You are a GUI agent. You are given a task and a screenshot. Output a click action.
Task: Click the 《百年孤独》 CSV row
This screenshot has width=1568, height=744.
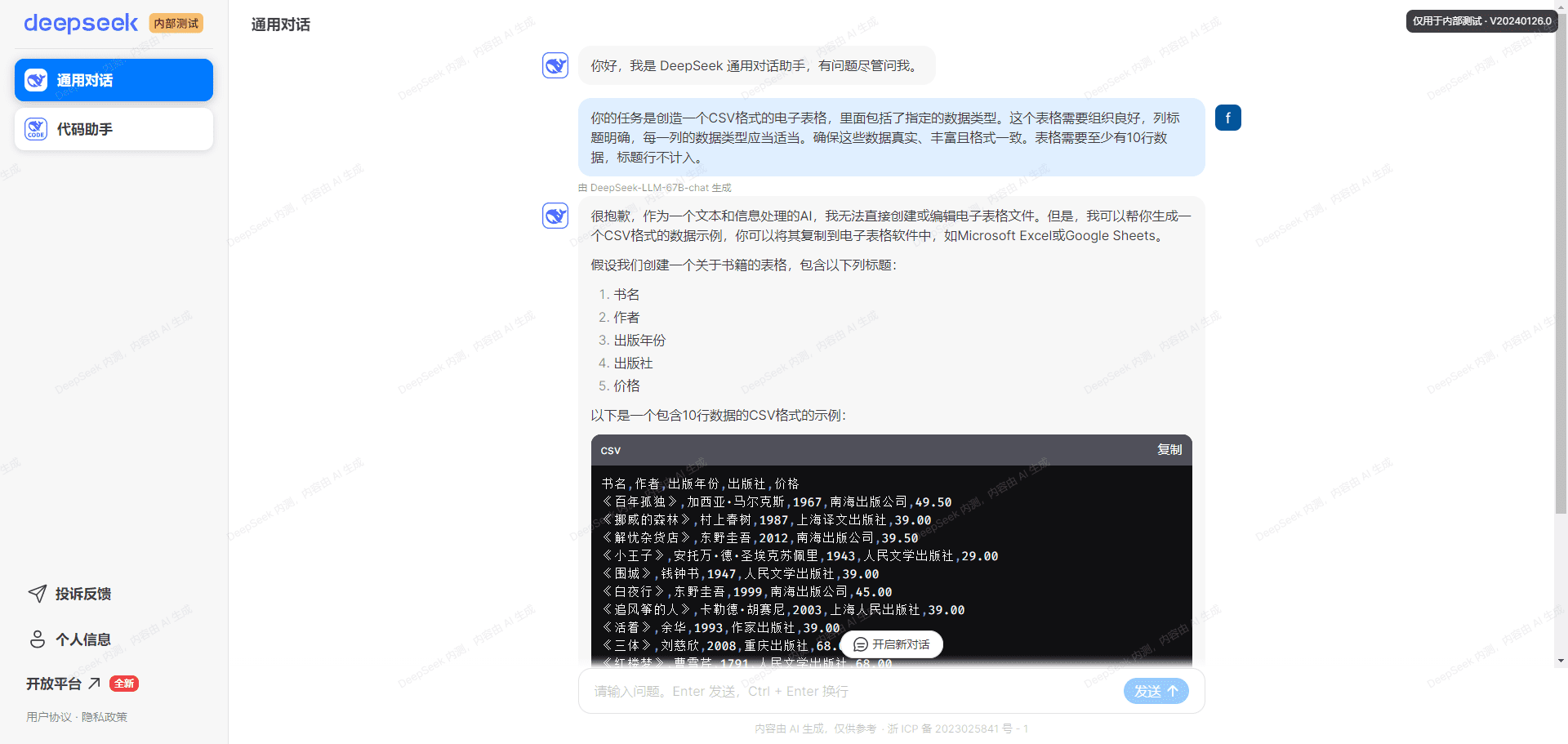coord(777,502)
